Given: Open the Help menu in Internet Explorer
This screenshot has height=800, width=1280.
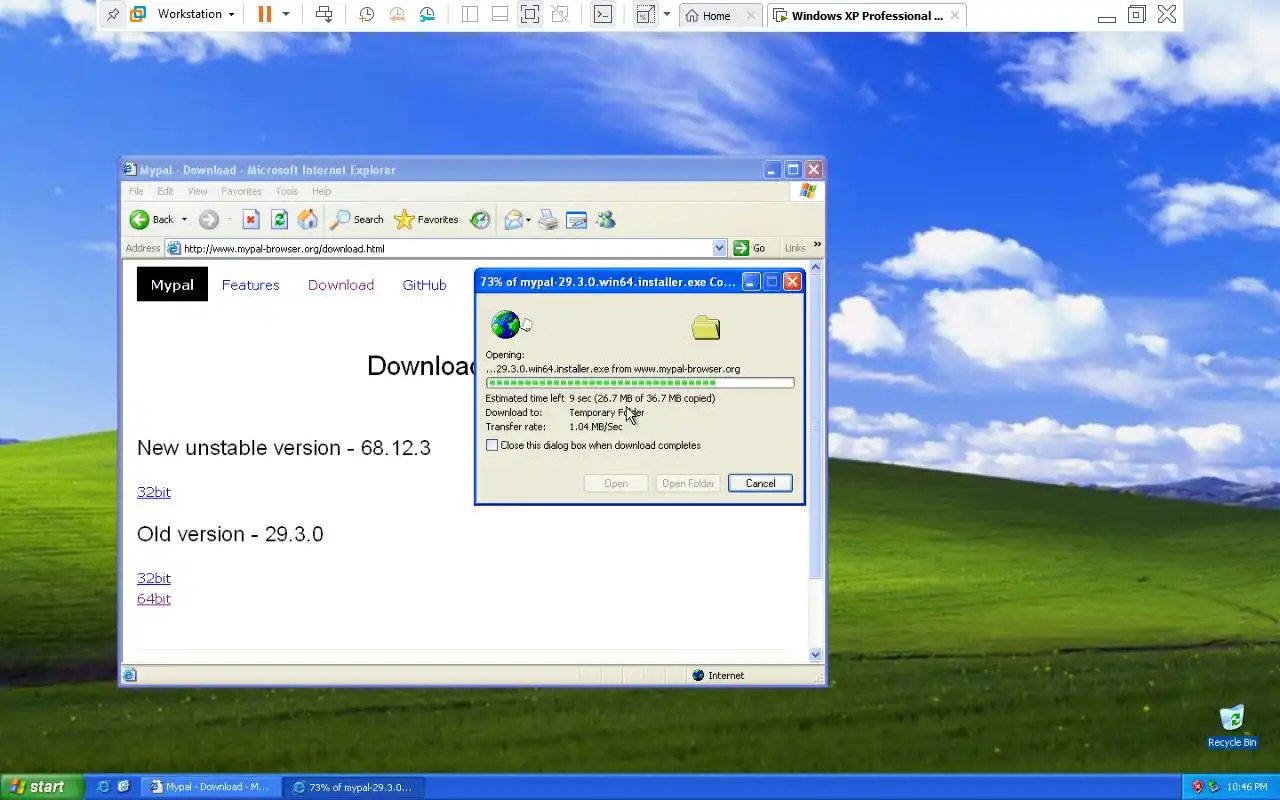Looking at the screenshot, I should coord(321,191).
